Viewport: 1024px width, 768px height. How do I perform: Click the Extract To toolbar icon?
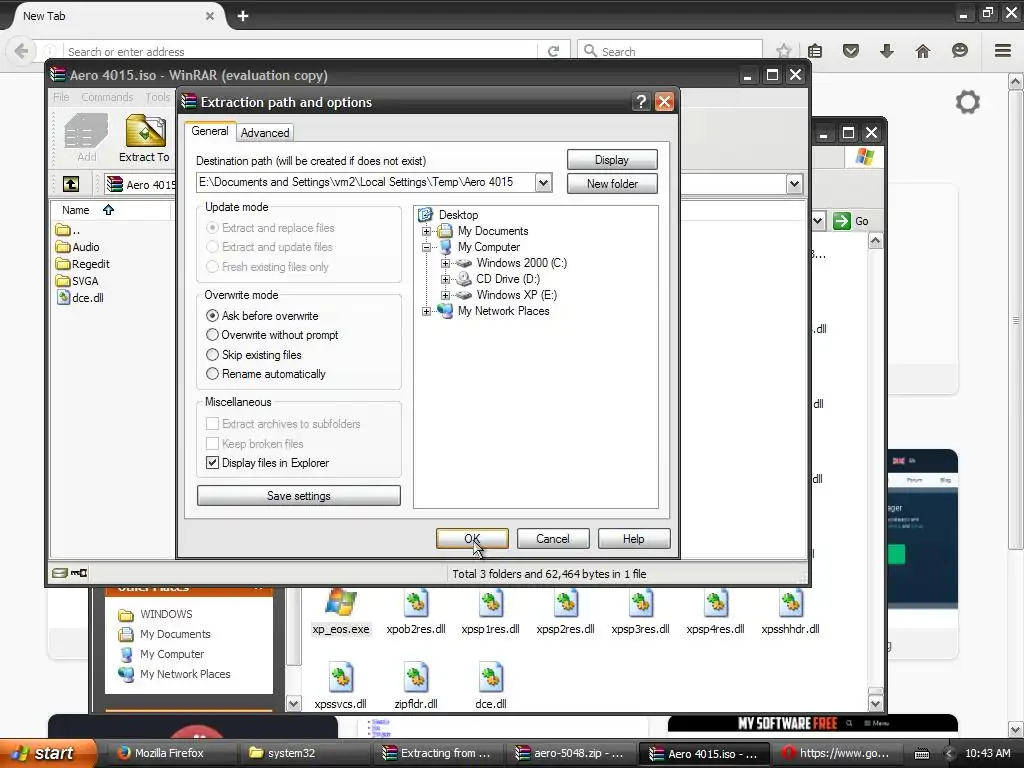coord(144,138)
